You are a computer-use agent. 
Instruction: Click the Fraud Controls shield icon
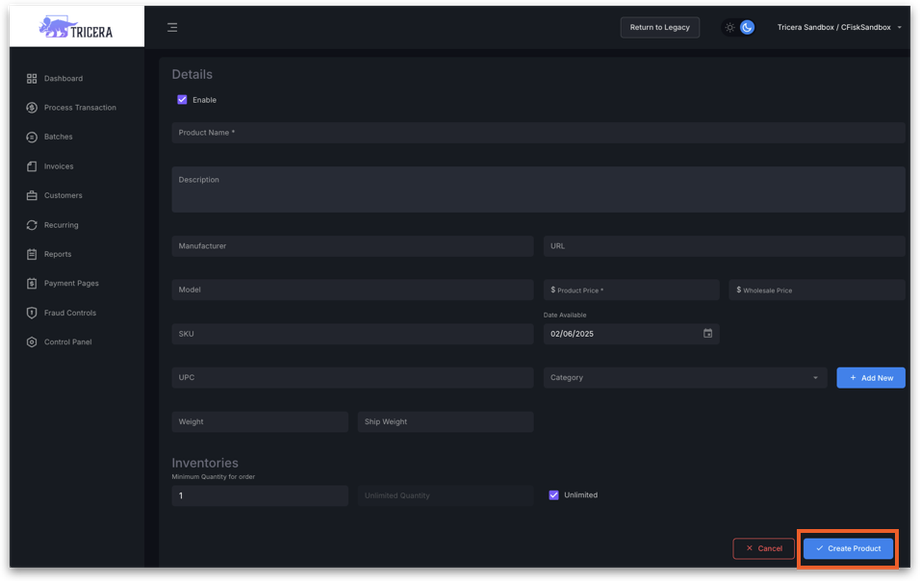[32, 313]
